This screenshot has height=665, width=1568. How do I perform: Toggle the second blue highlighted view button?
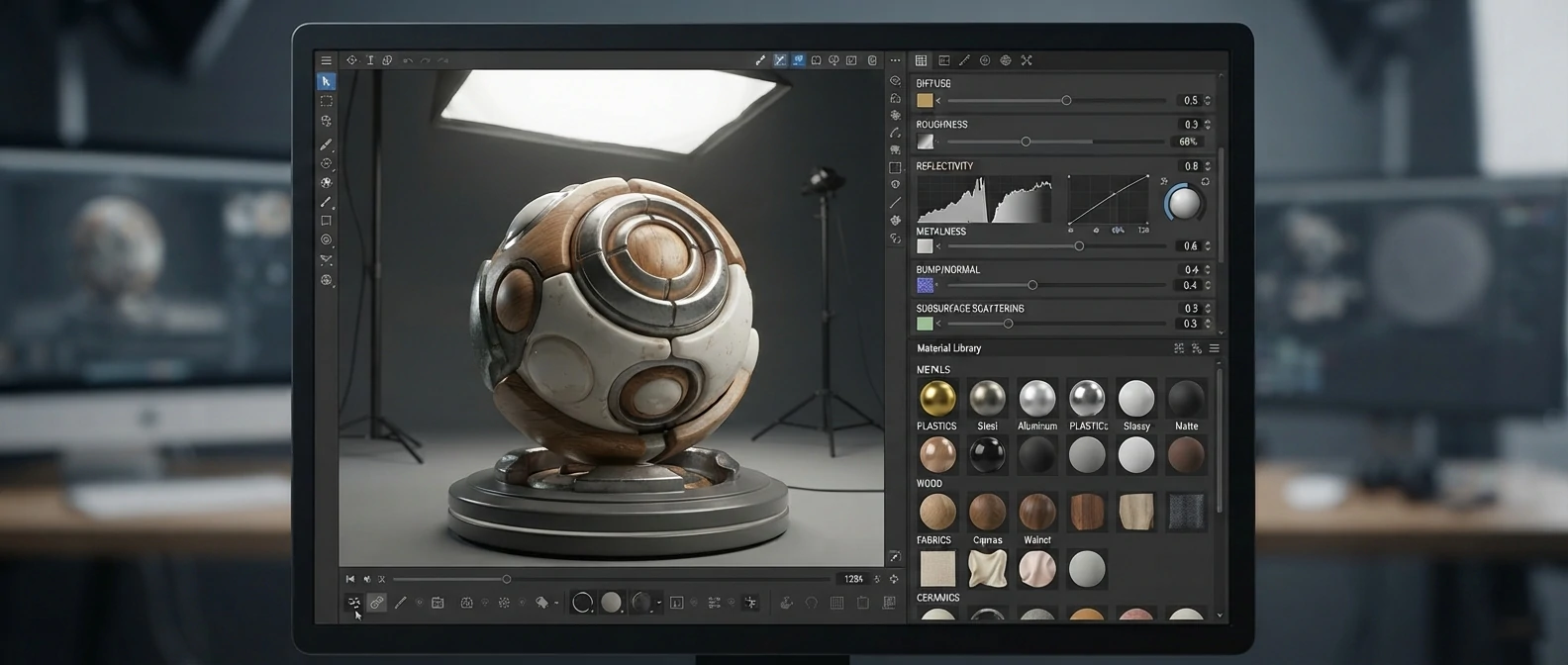click(798, 60)
